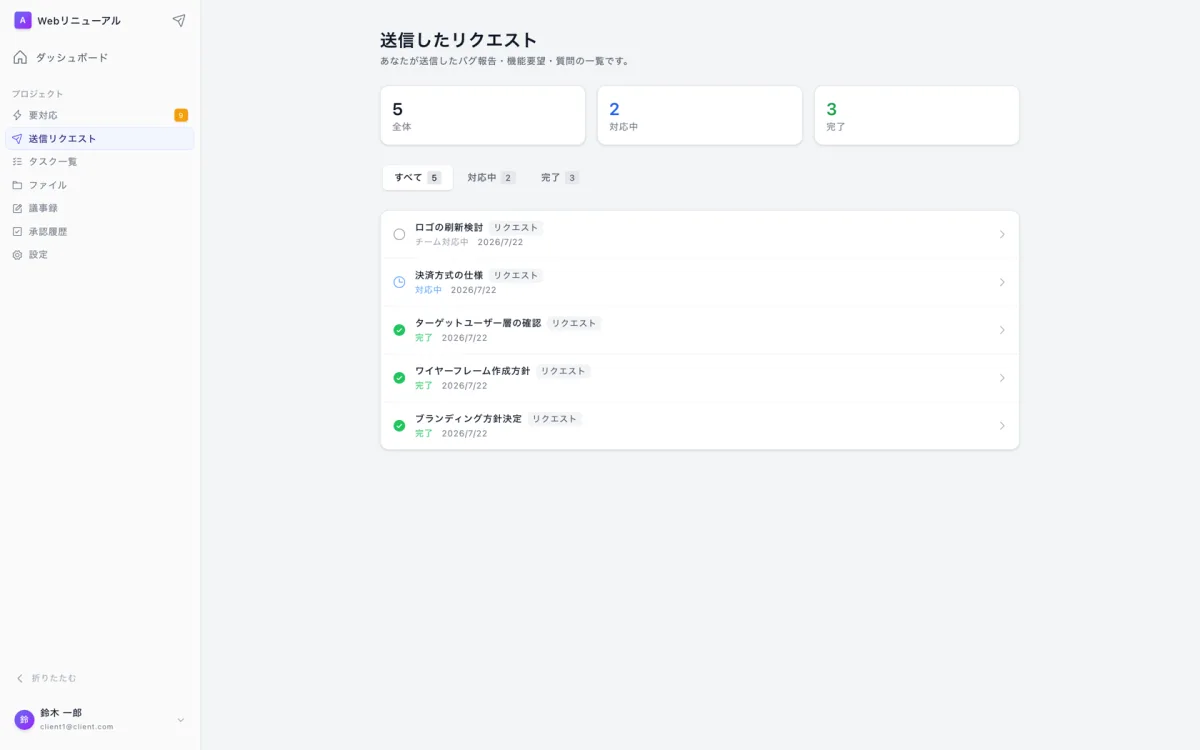Click the checkbox icon beside 承認履歴
This screenshot has width=1200, height=750.
pyautogui.click(x=17, y=231)
